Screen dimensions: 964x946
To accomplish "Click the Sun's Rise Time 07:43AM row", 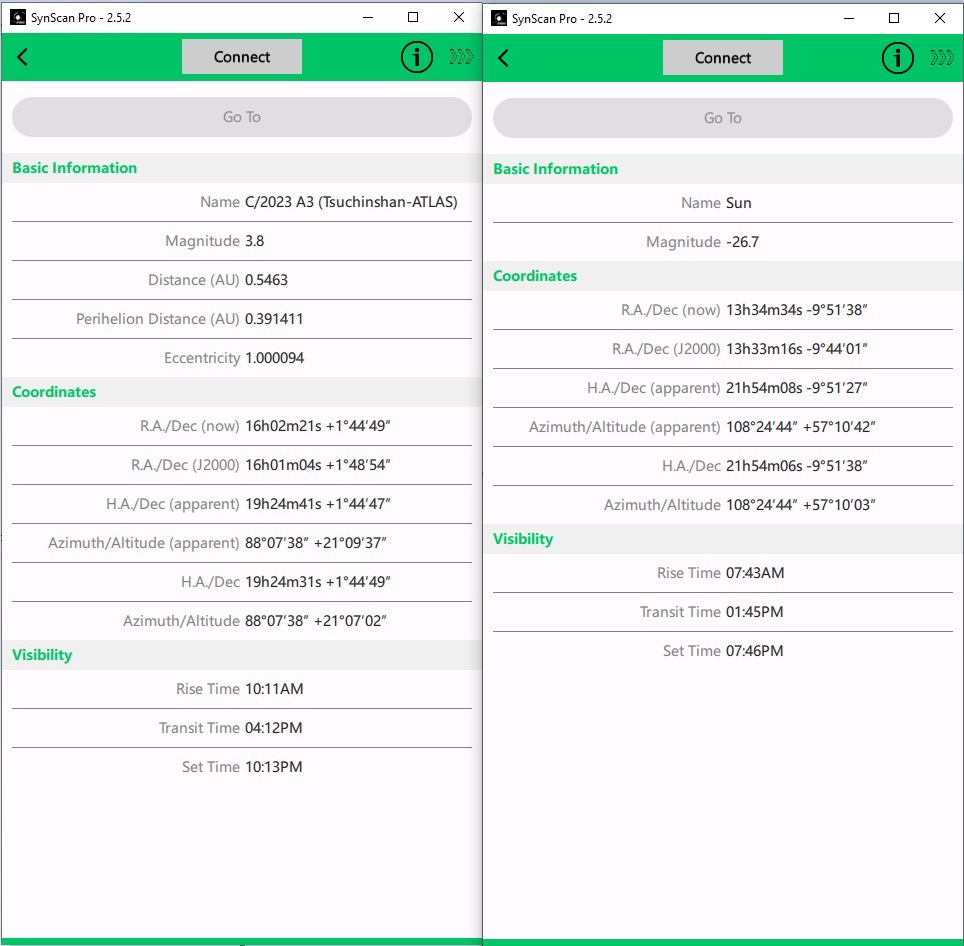I will tap(722, 573).
